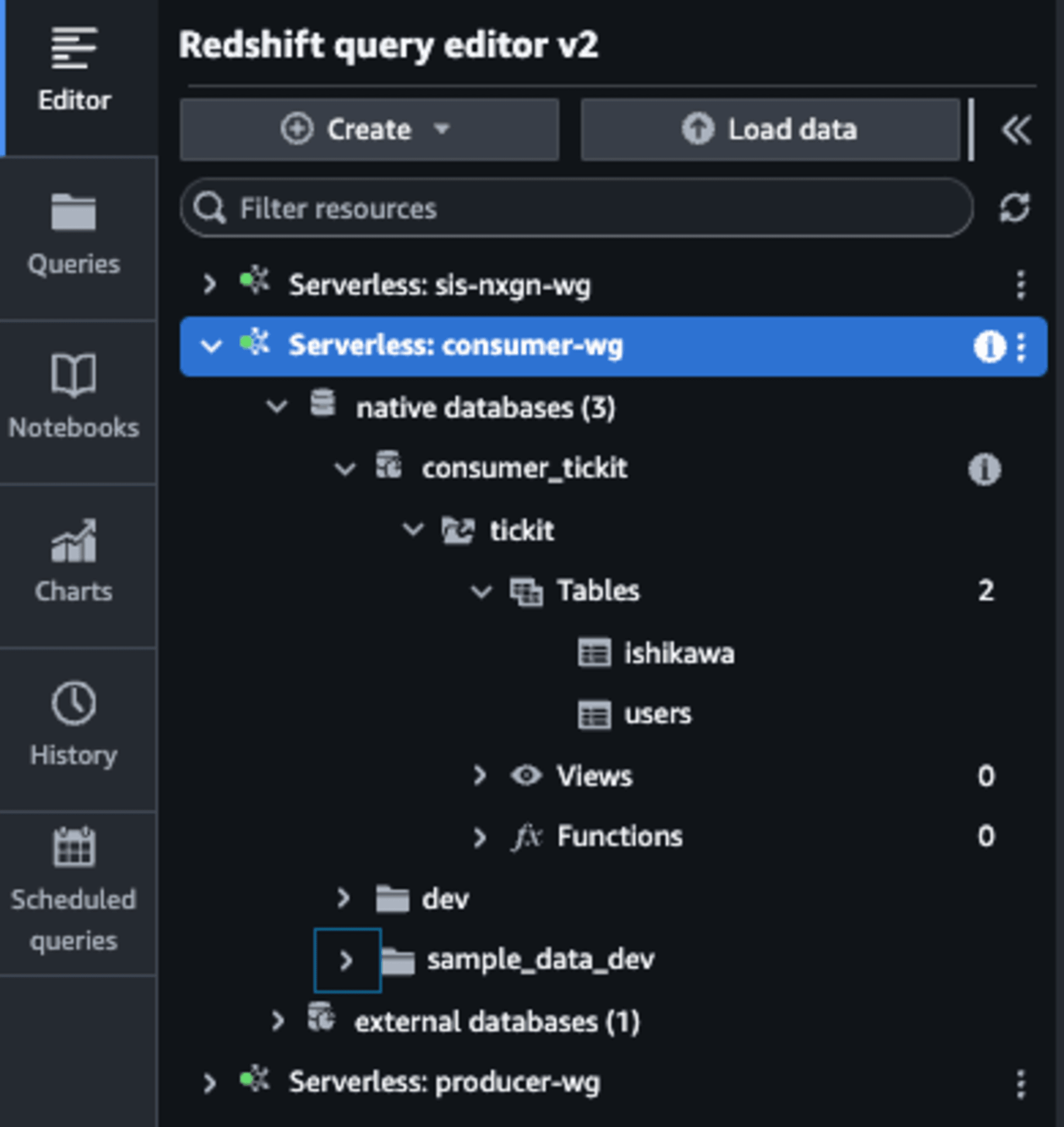Screen dimensions: 1064x1127
Task: Select the ishikawa table
Action: coord(679,653)
